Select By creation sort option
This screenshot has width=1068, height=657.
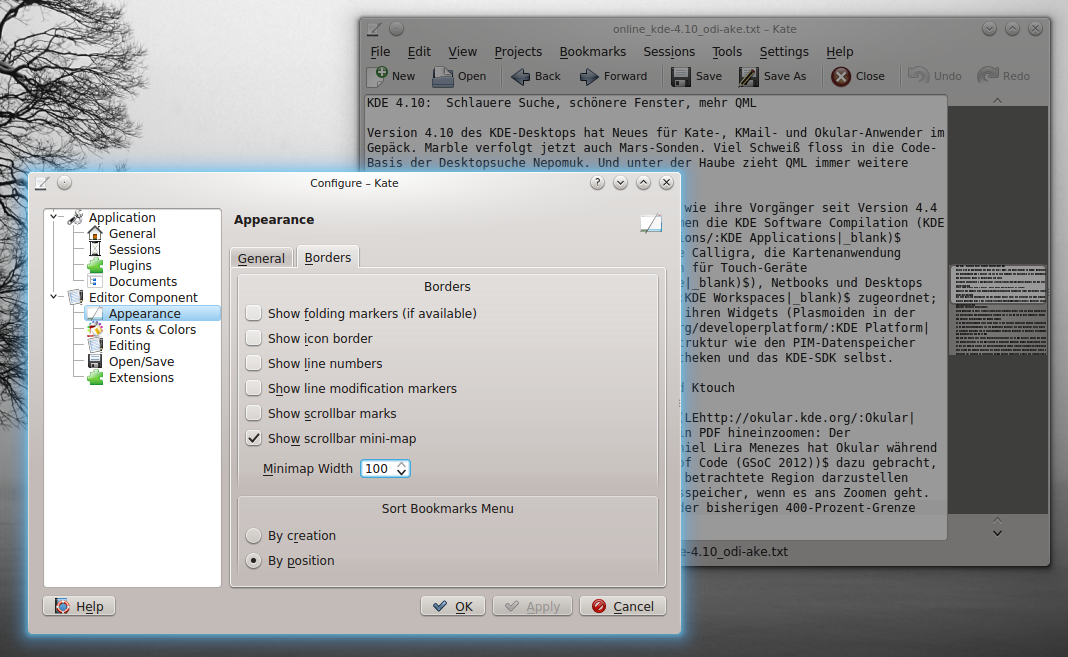[x=254, y=536]
